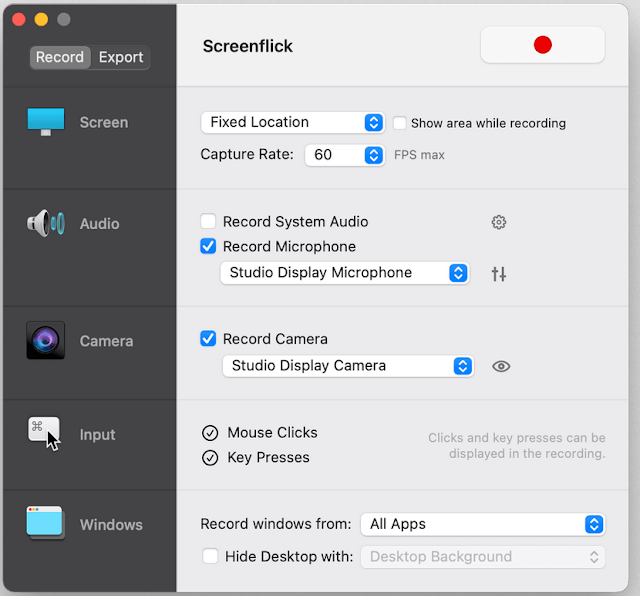Toggle Mouse Clicks option
Viewport: 640px width, 596px height.
click(210, 433)
